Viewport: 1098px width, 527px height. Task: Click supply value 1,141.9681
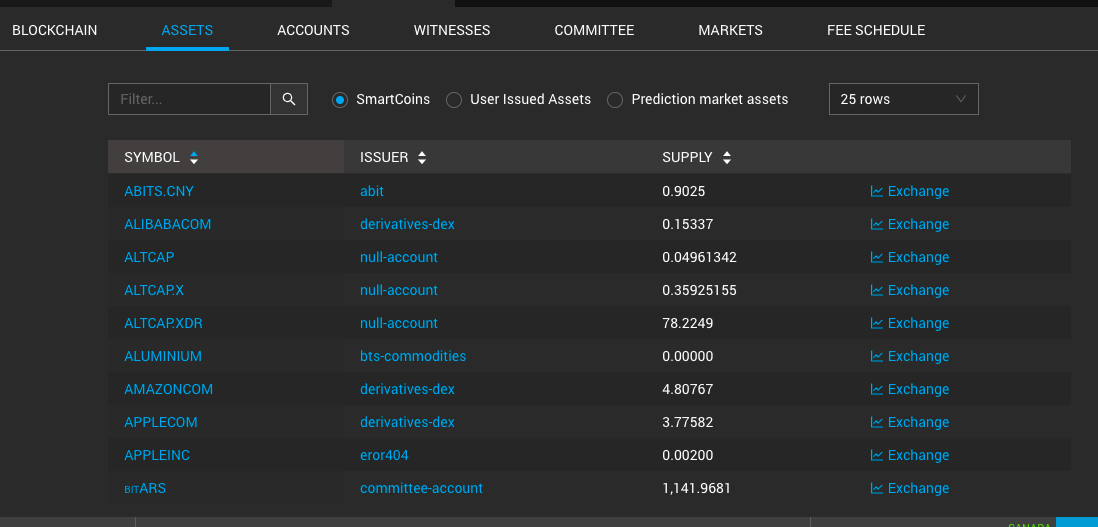point(696,488)
